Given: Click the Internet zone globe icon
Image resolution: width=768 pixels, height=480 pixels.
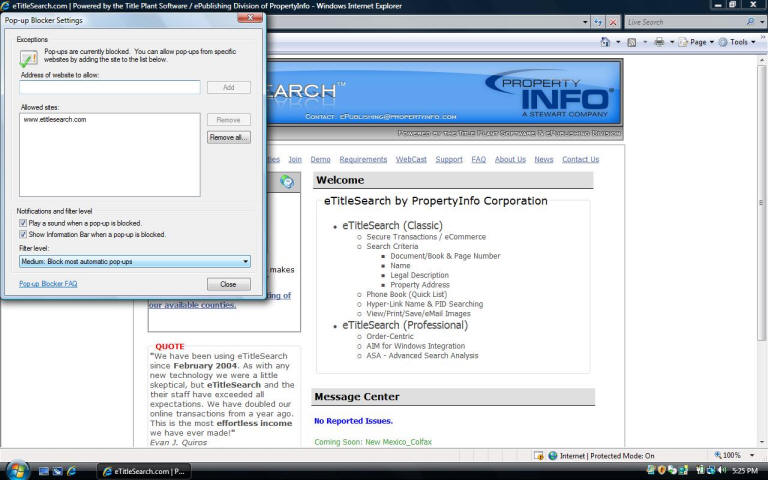Looking at the screenshot, I should (552, 456).
